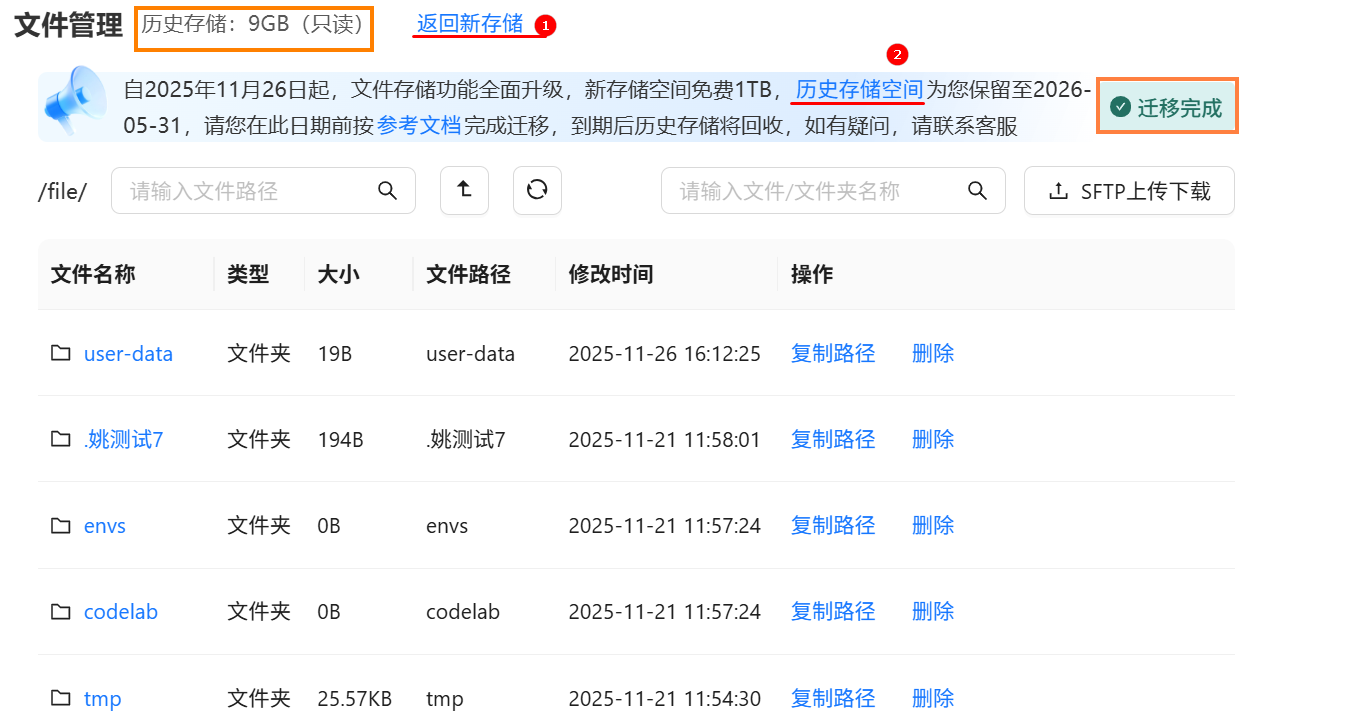Image resolution: width=1358 pixels, height=728 pixels.
Task: Click the file path search magnifier icon
Action: pos(387,190)
